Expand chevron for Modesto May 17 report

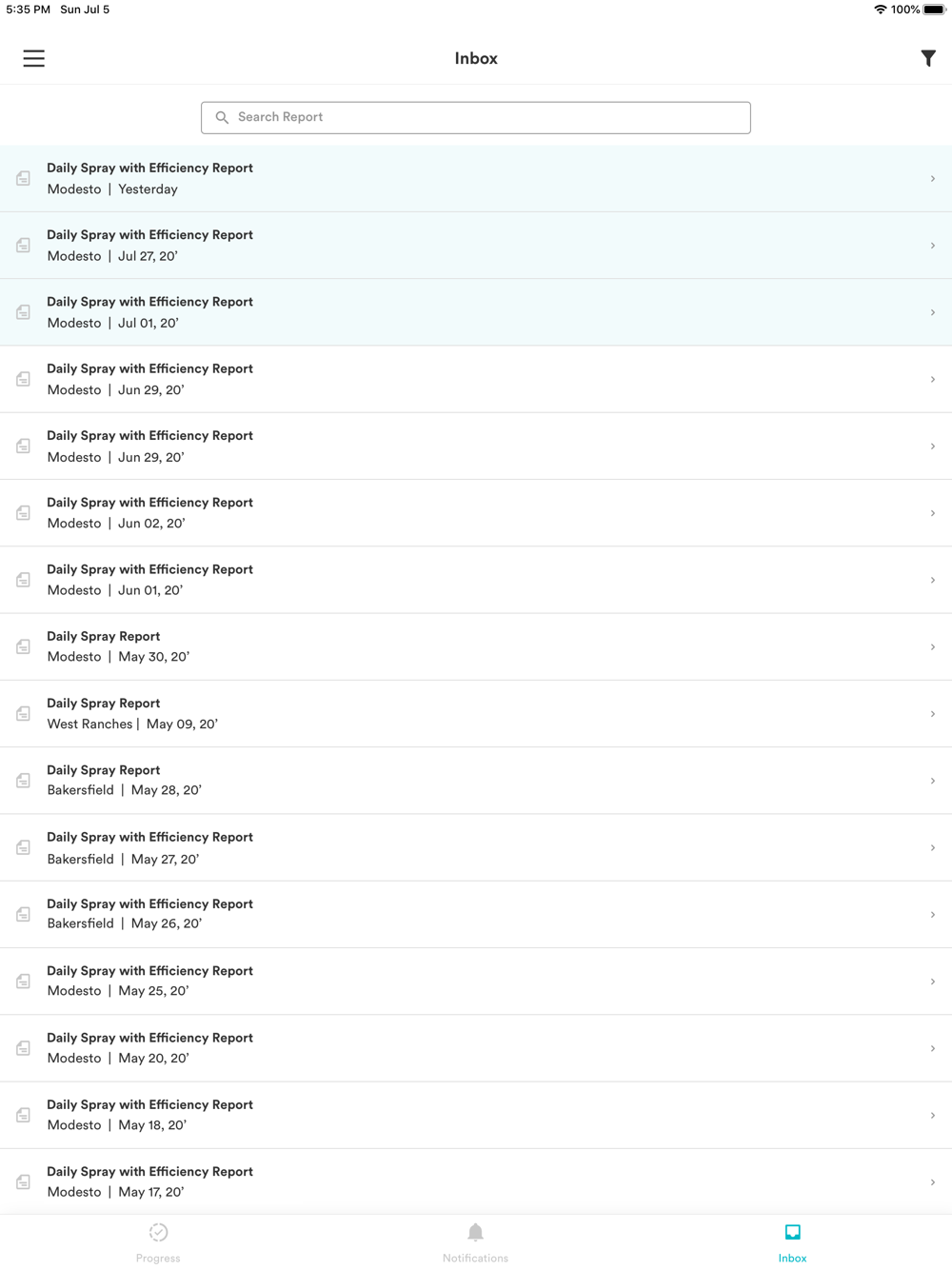pos(933,1182)
